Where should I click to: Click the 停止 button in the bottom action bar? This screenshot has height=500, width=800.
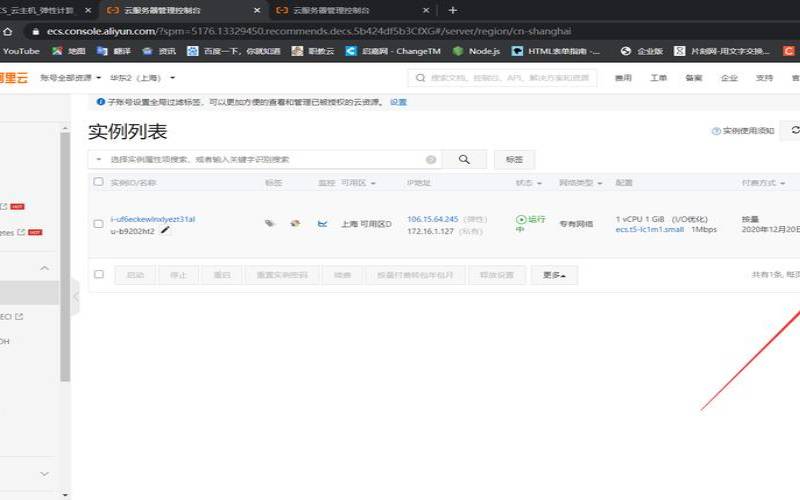click(x=178, y=275)
